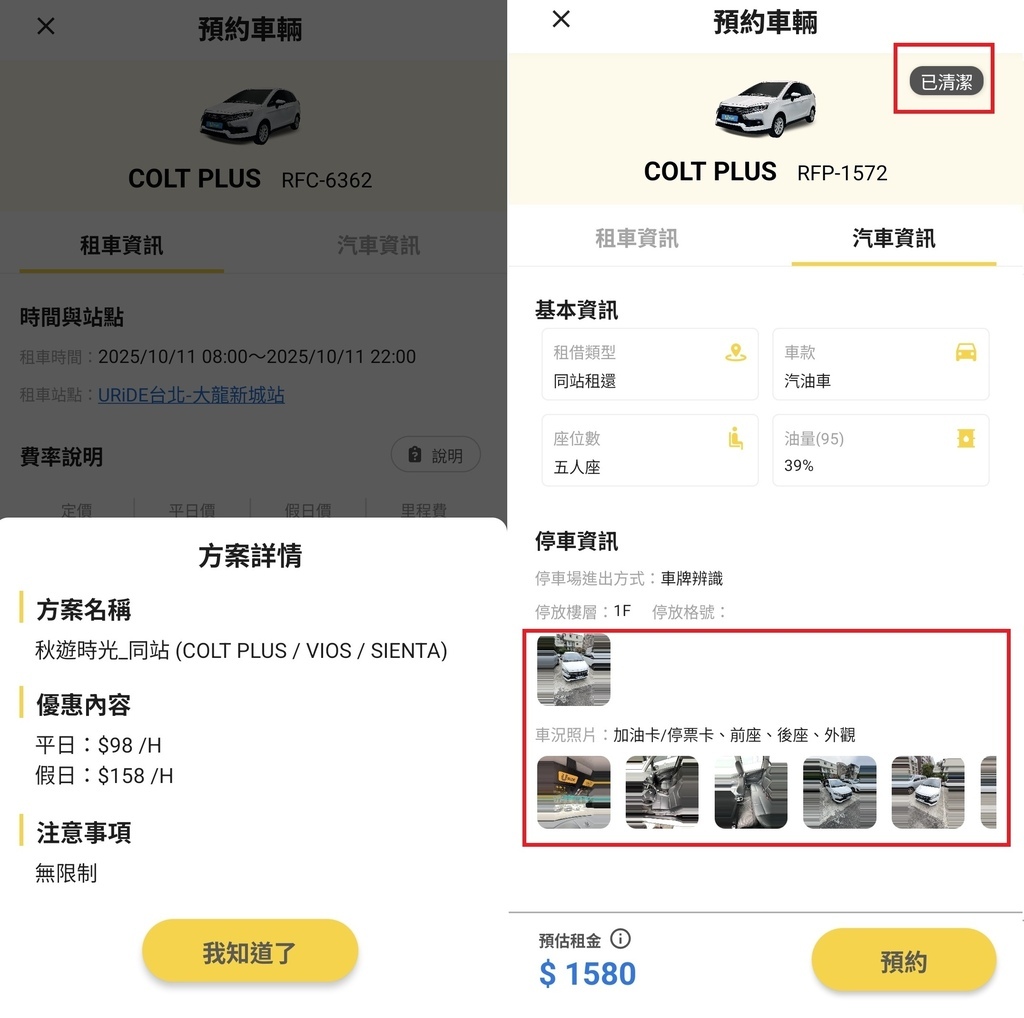Tap the 已清潔 status badge
Viewport: 1024px width, 1018px height.
[x=946, y=82]
